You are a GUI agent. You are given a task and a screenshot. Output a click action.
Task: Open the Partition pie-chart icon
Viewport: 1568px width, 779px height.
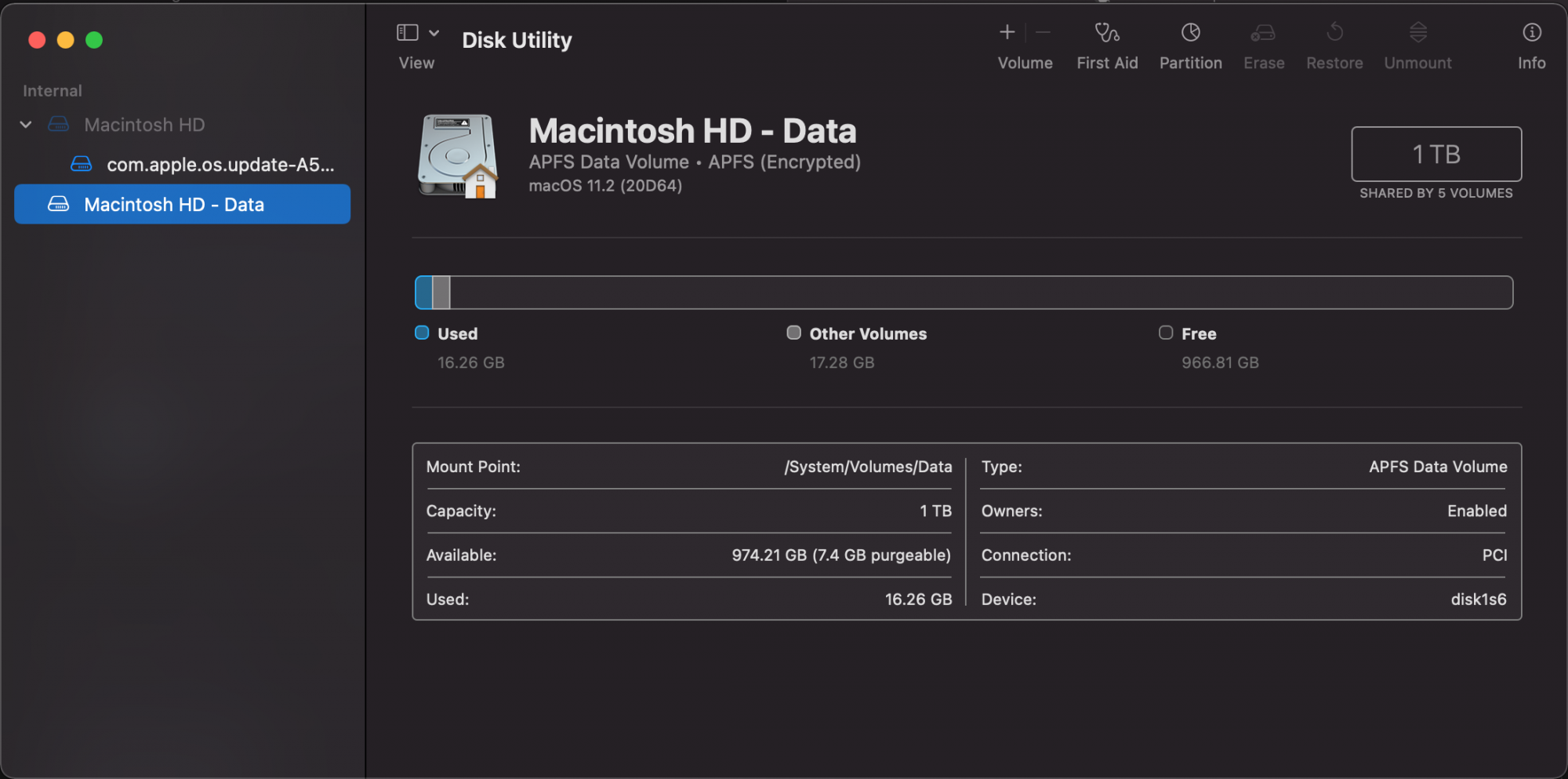pos(1191,32)
